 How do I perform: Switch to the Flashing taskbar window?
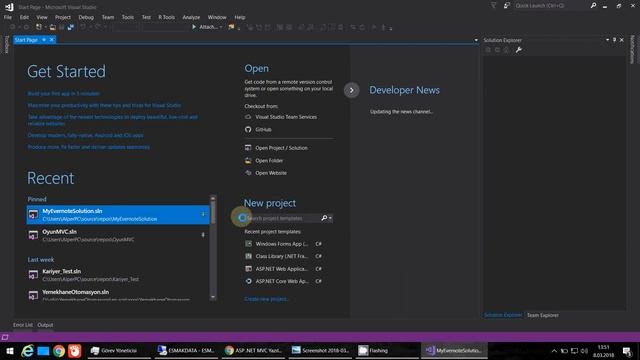pyautogui.click(x=387, y=351)
